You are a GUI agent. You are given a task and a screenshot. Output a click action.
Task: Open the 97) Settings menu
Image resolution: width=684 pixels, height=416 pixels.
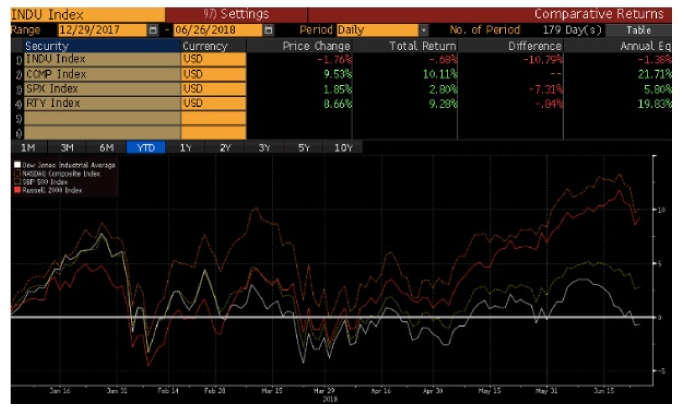tap(236, 14)
